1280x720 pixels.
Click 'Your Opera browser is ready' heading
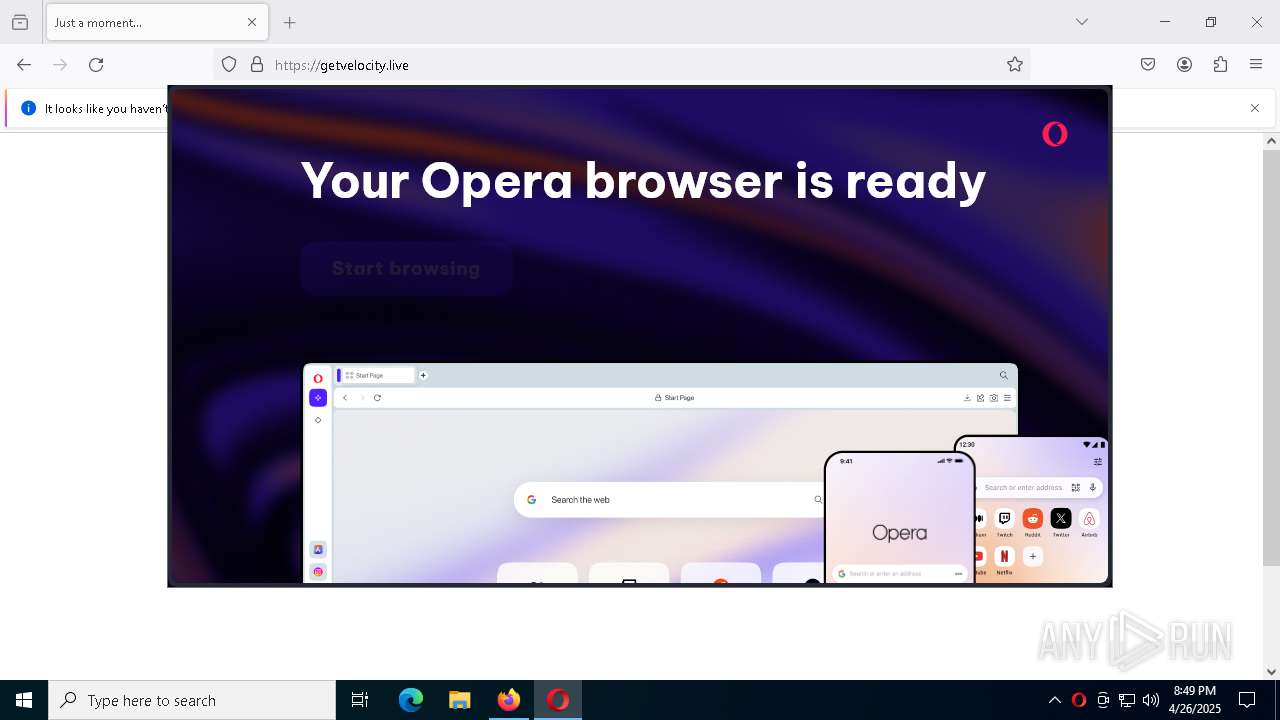click(x=643, y=181)
